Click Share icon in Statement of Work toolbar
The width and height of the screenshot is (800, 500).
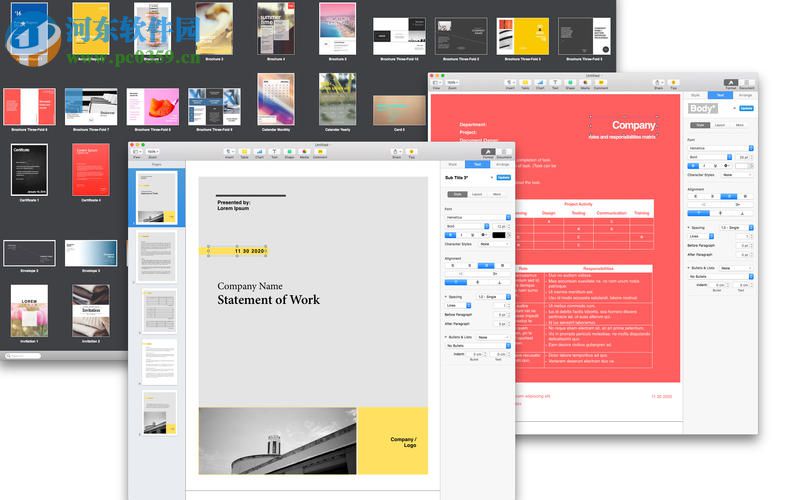coord(396,152)
